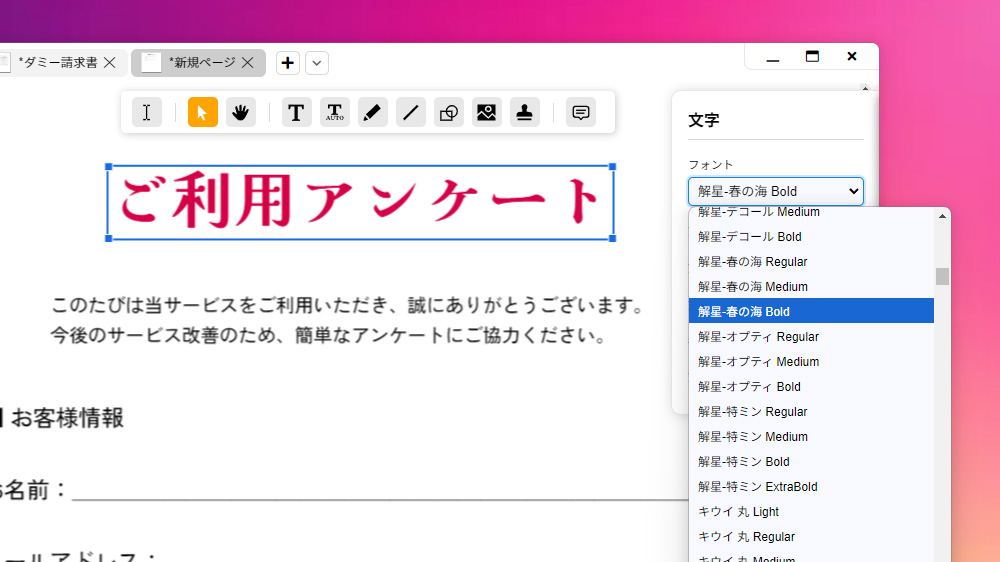Activate the arrow selection tool
This screenshot has height=562, width=1000.
point(203,113)
